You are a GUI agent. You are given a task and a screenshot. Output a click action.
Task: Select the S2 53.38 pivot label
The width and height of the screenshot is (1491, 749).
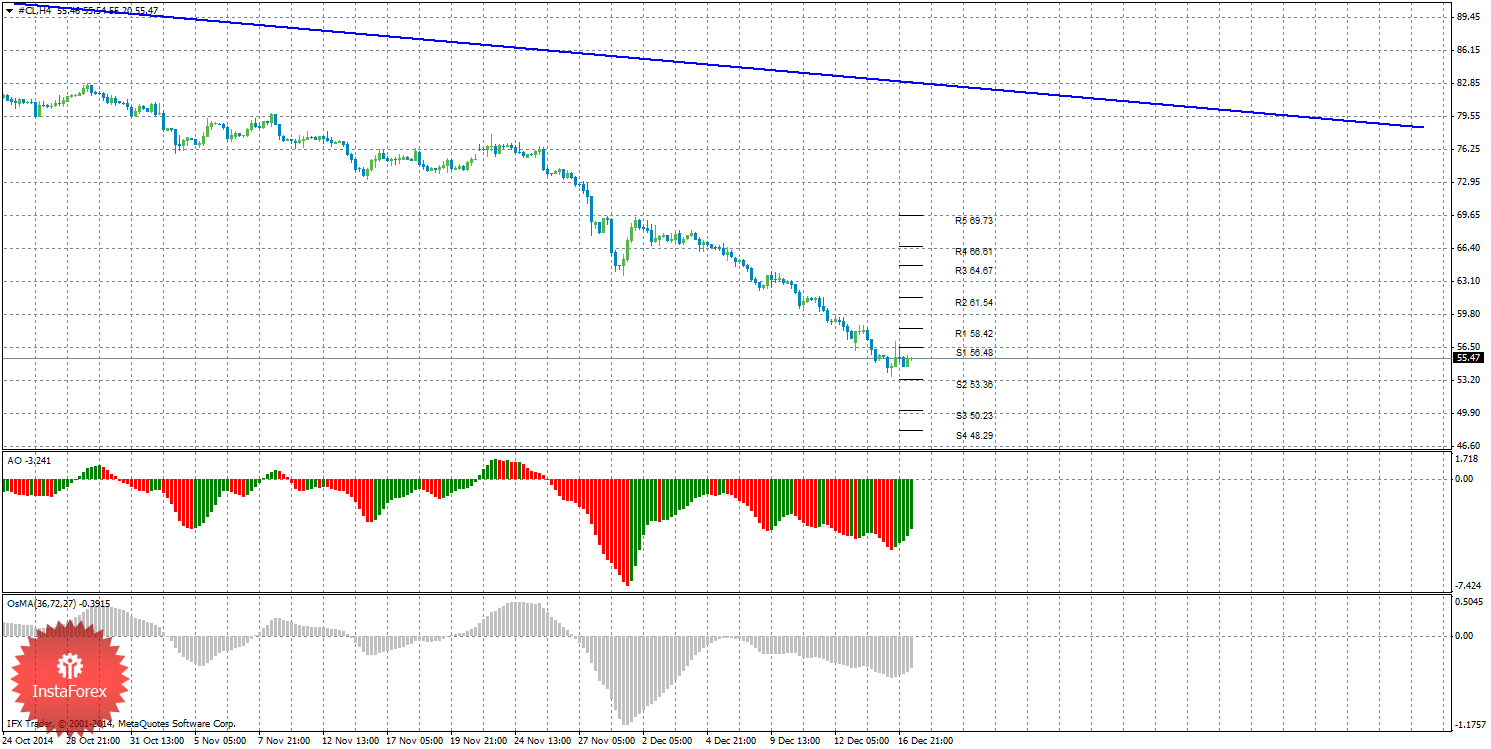973,384
